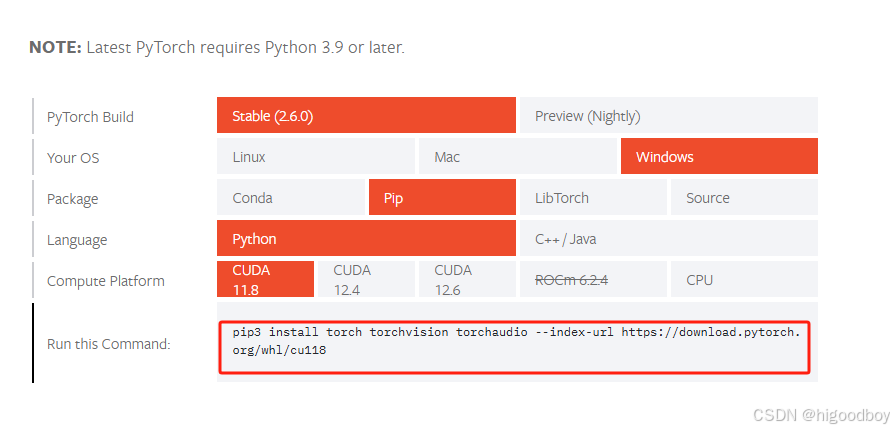
Task: Select CUDA 12.6 compute platform
Action: [467, 279]
